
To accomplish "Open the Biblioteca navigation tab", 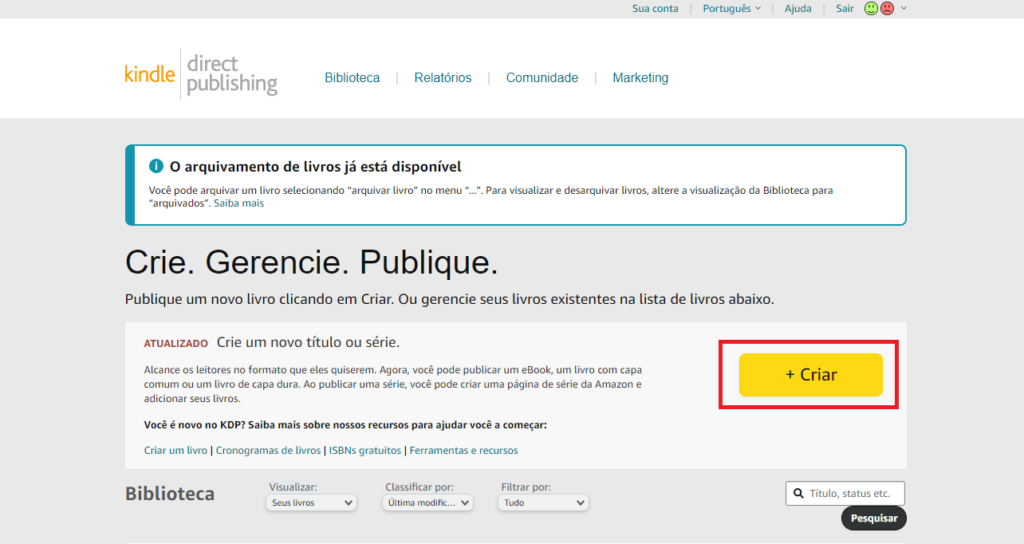I will [x=352, y=78].
